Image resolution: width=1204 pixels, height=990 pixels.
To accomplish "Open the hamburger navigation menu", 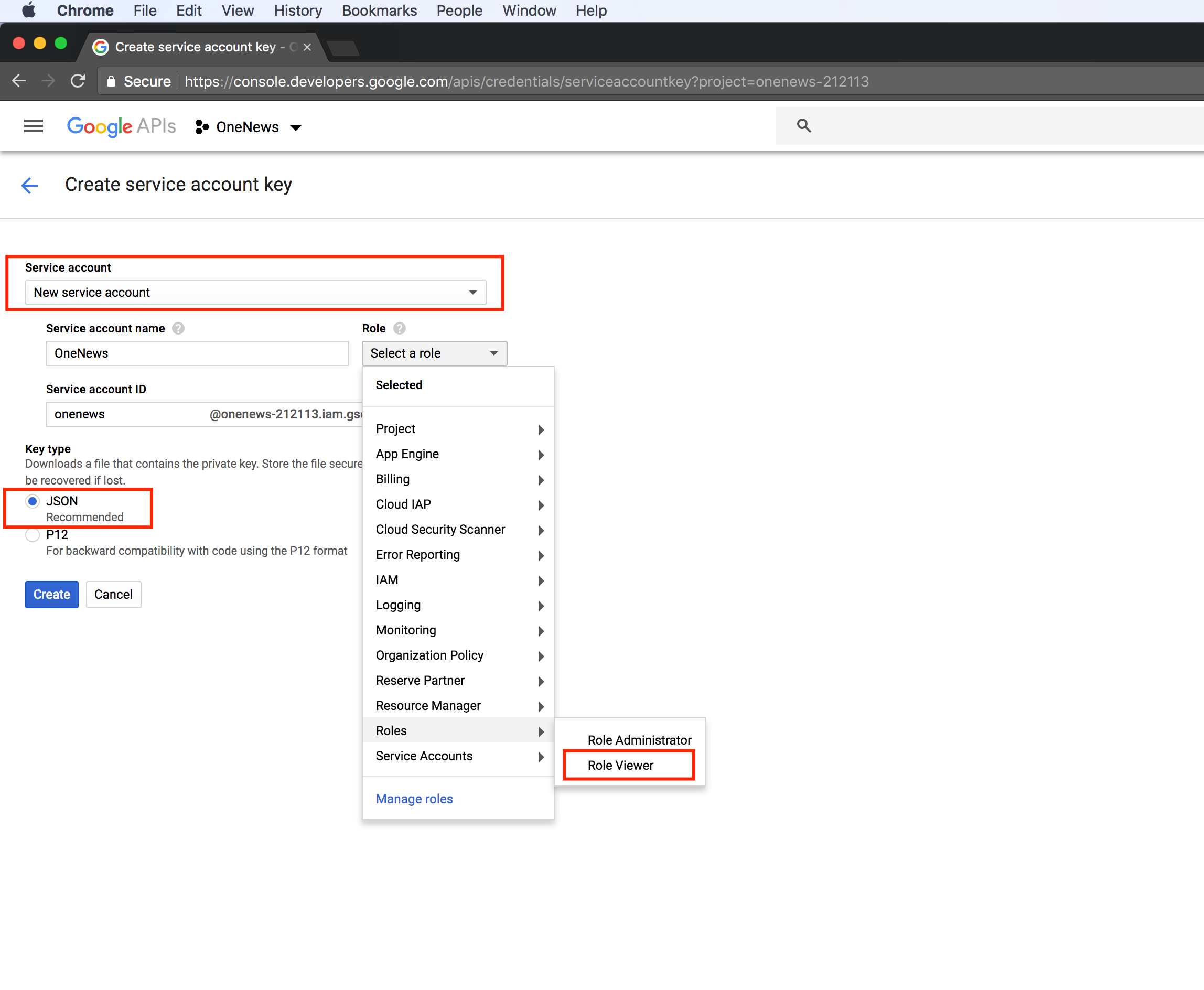I will click(x=33, y=126).
